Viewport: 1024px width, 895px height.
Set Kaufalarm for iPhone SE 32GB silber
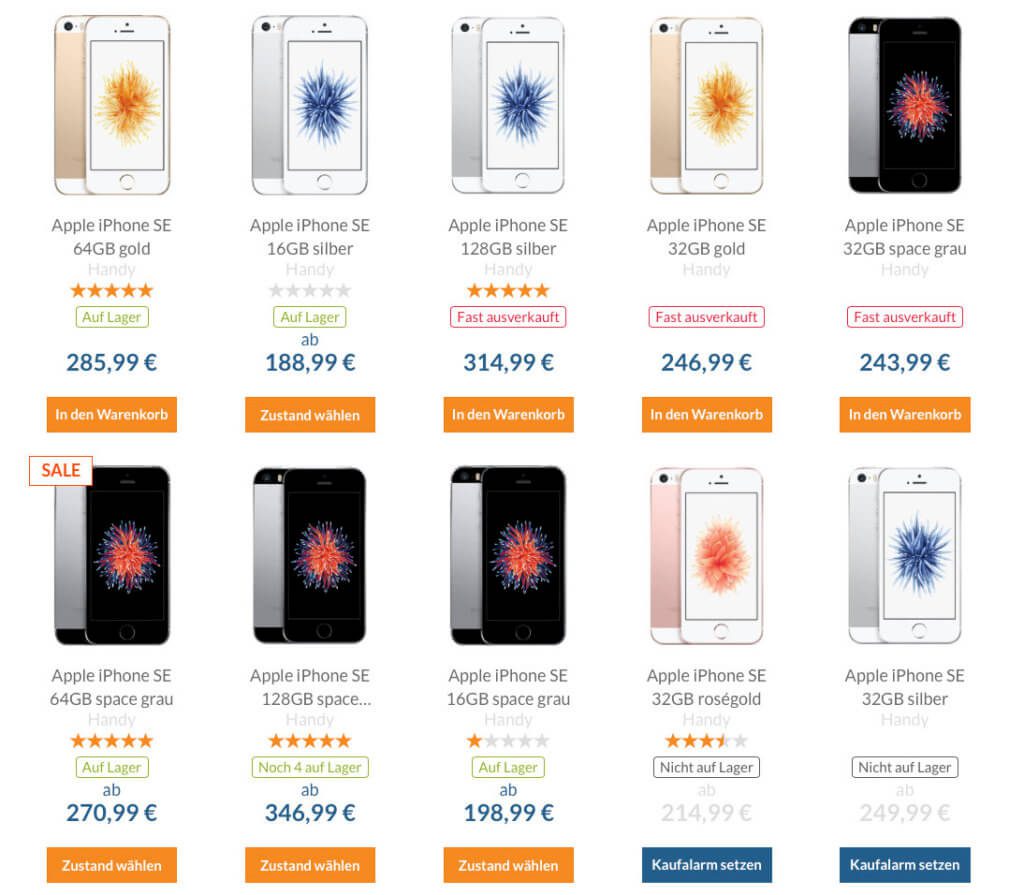pyautogui.click(x=905, y=865)
